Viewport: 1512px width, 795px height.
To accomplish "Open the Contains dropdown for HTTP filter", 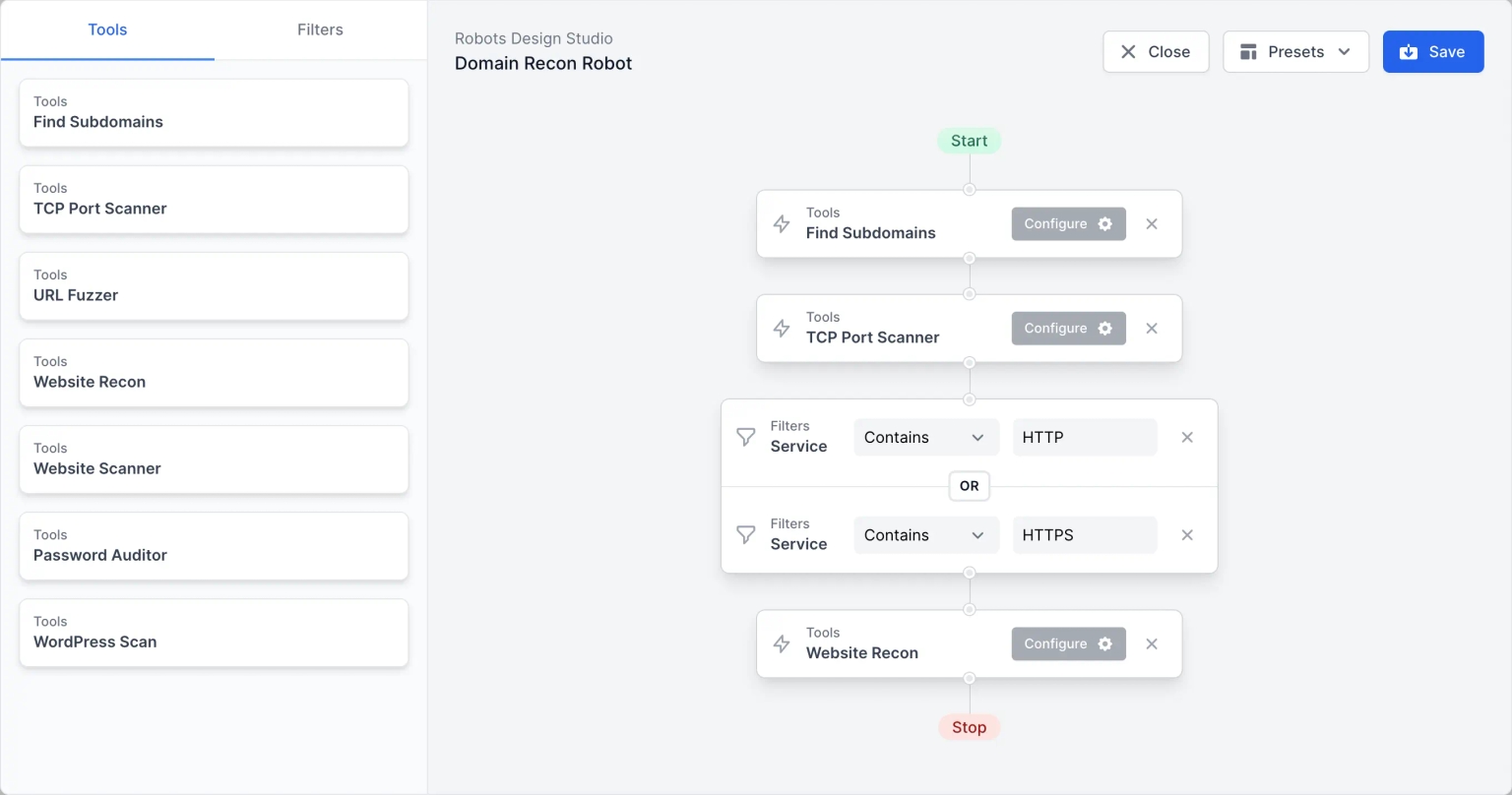I will [925, 438].
